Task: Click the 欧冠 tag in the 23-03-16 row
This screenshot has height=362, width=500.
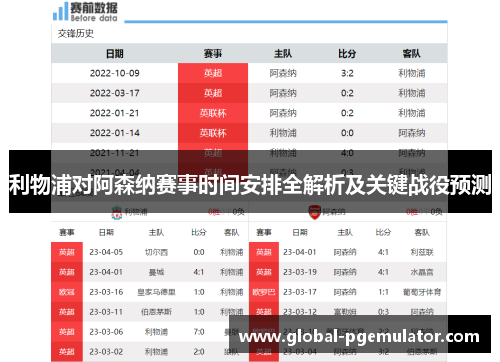Action: (x=67, y=292)
